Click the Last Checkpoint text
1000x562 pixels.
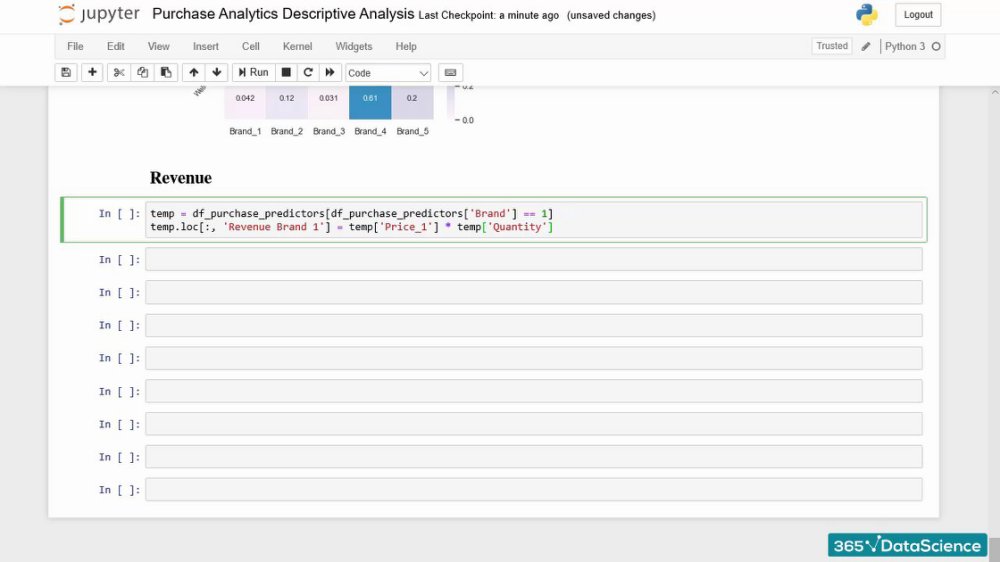pyautogui.click(x=489, y=15)
